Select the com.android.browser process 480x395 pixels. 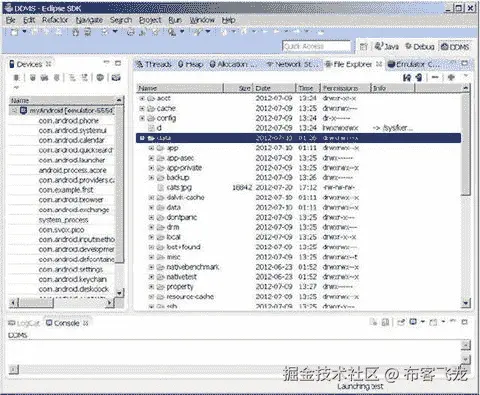pos(71,200)
